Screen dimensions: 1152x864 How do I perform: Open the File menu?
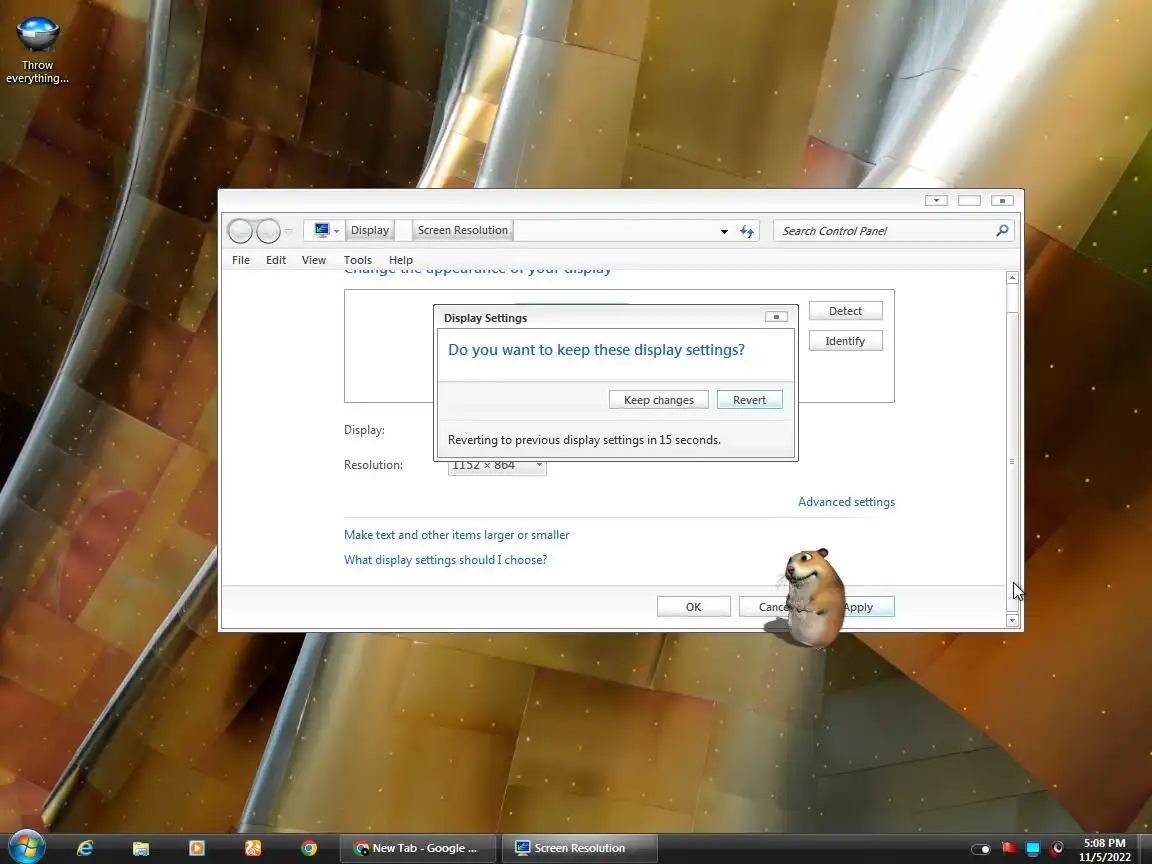[x=241, y=260]
